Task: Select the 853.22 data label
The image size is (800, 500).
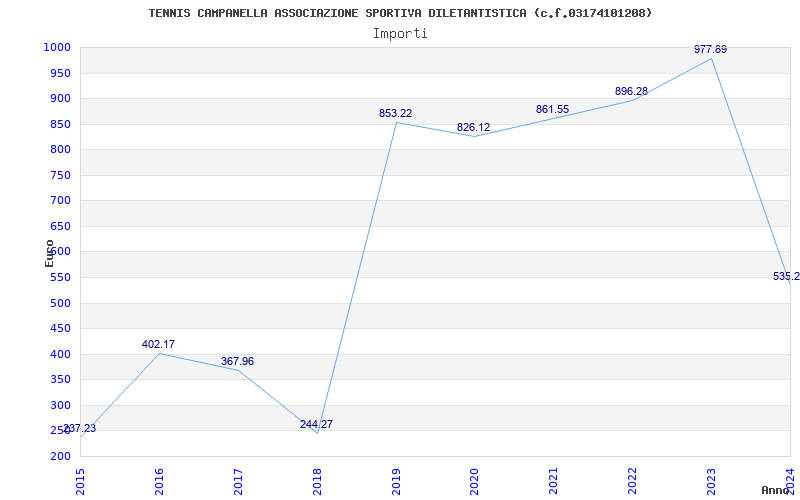Action: 395,113
